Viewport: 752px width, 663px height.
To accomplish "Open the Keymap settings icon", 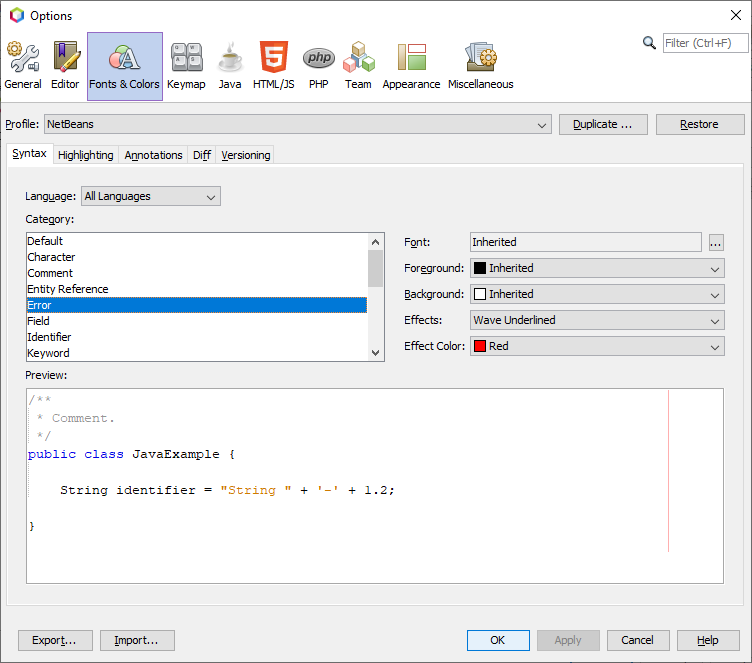I will point(186,66).
